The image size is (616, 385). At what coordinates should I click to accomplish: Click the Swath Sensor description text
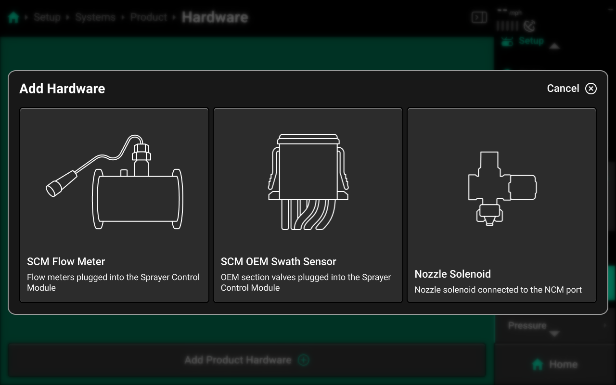coord(306,282)
